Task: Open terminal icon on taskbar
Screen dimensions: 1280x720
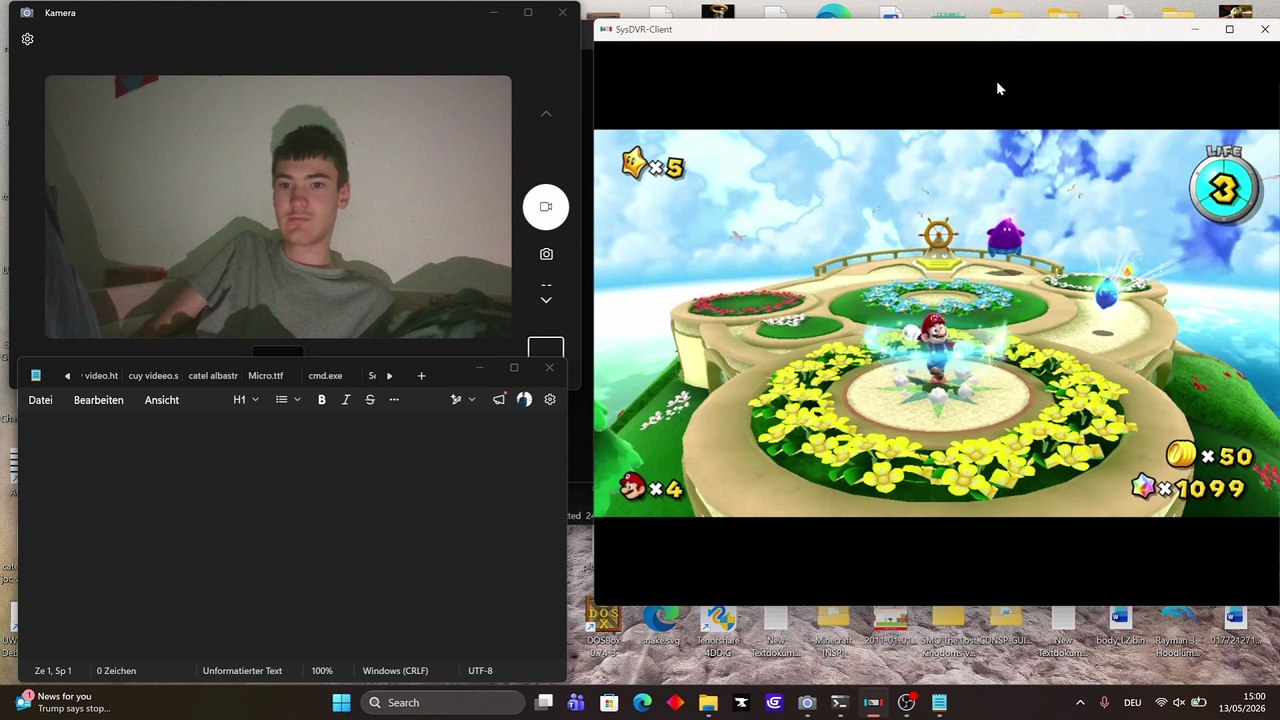Action: pyautogui.click(x=840, y=703)
